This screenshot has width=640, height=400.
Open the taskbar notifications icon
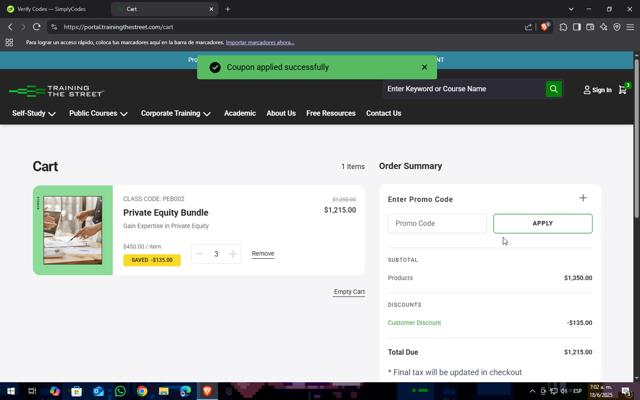627,392
